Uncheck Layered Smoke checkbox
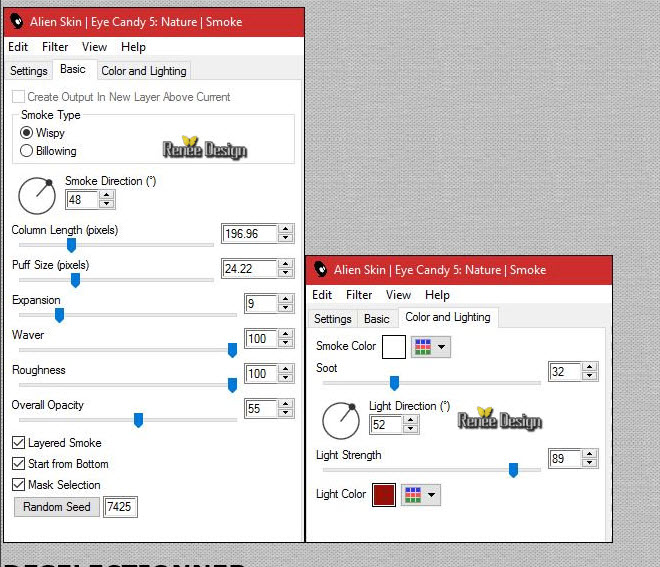The height and width of the screenshot is (567, 660). 19,442
